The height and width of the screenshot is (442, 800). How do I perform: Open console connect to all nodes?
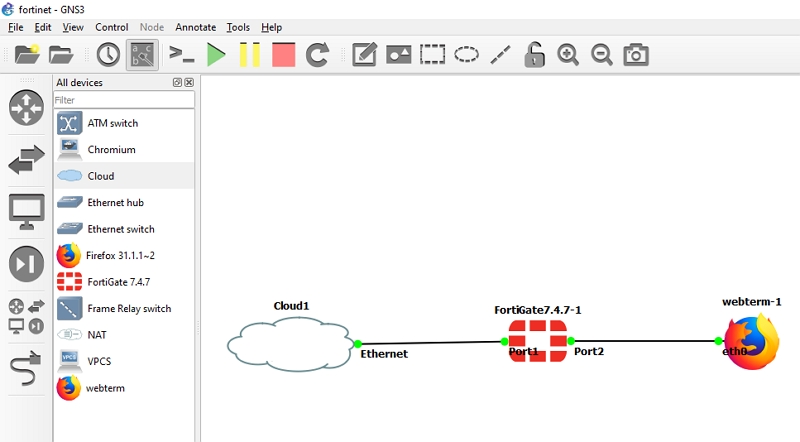(182, 55)
